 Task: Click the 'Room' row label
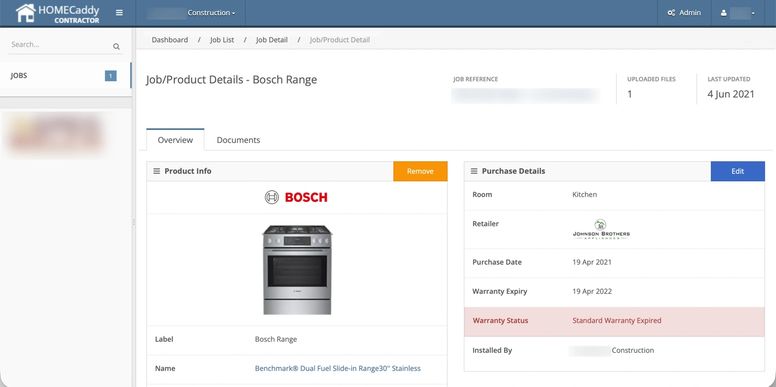point(482,194)
